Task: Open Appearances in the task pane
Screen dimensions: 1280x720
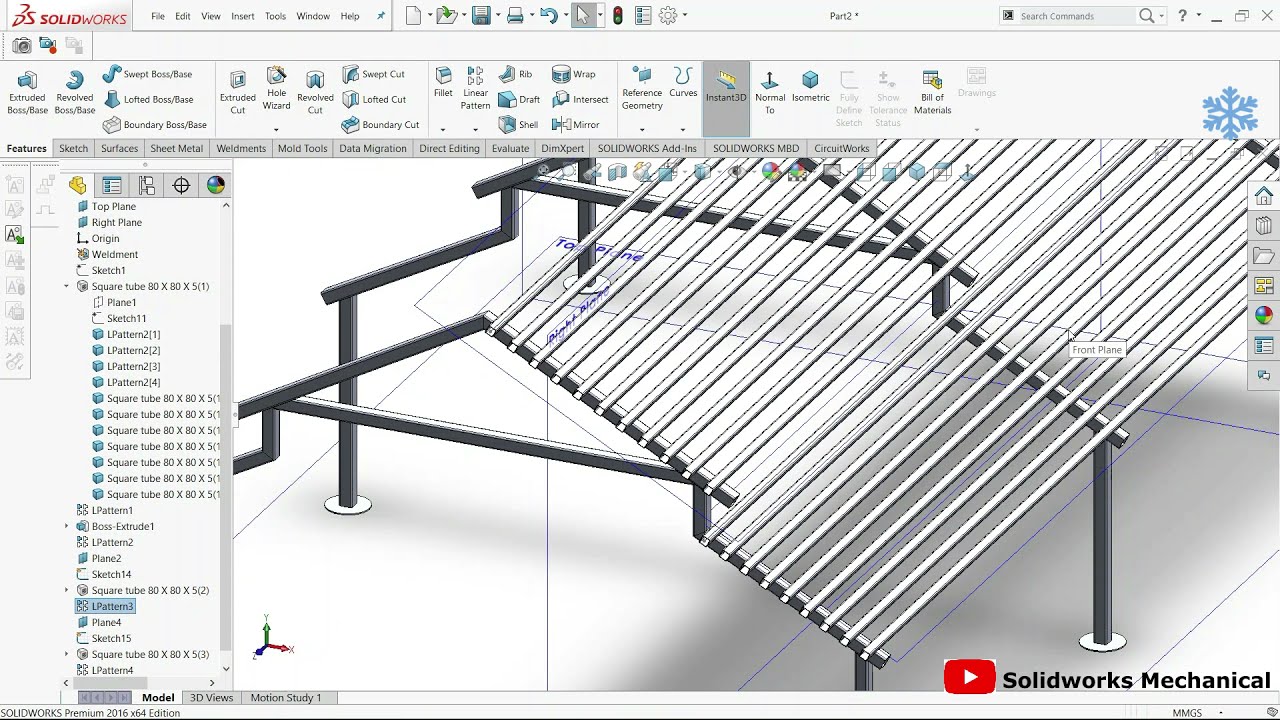Action: (x=1264, y=315)
